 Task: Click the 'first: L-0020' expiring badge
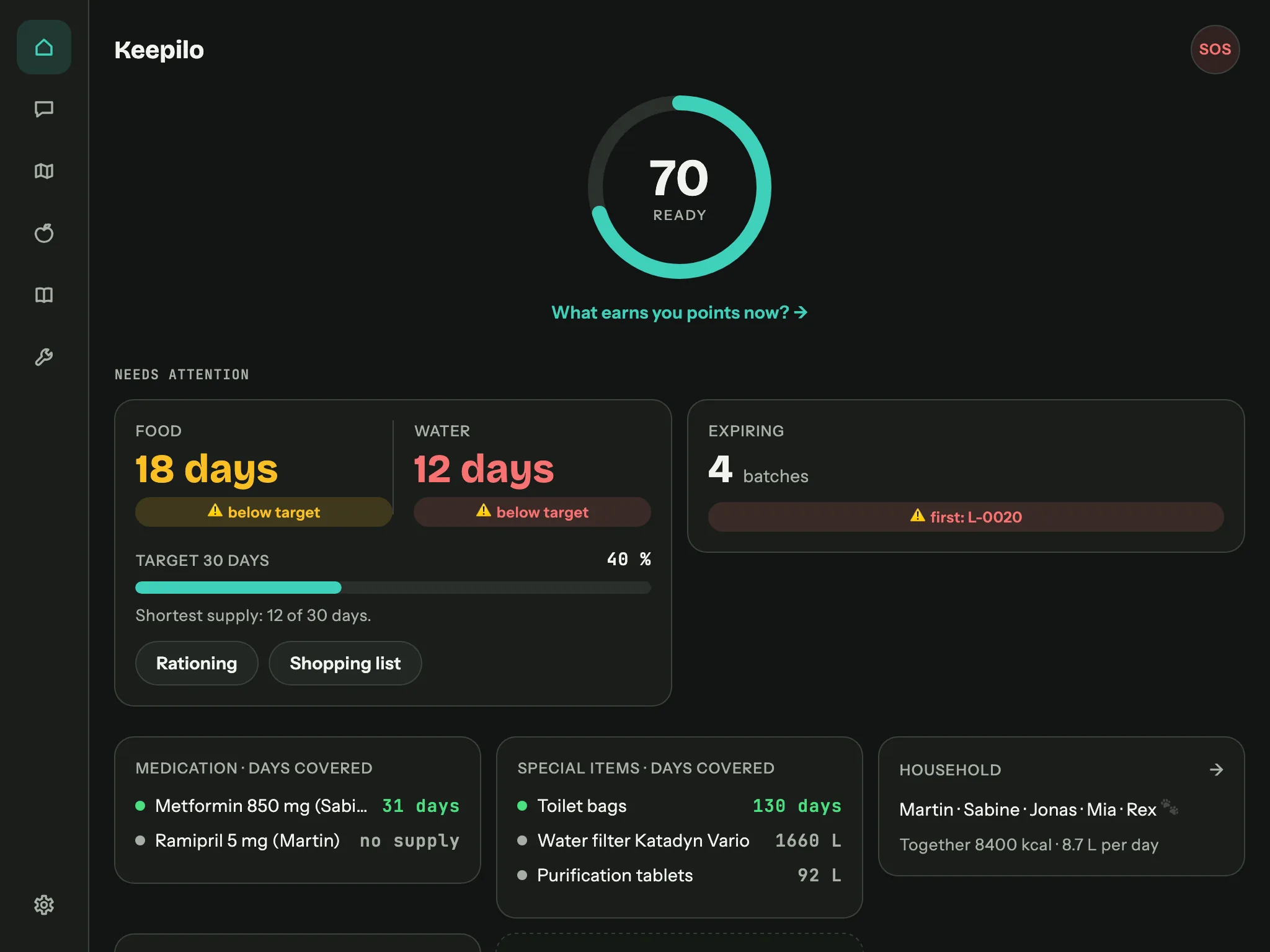(x=966, y=517)
